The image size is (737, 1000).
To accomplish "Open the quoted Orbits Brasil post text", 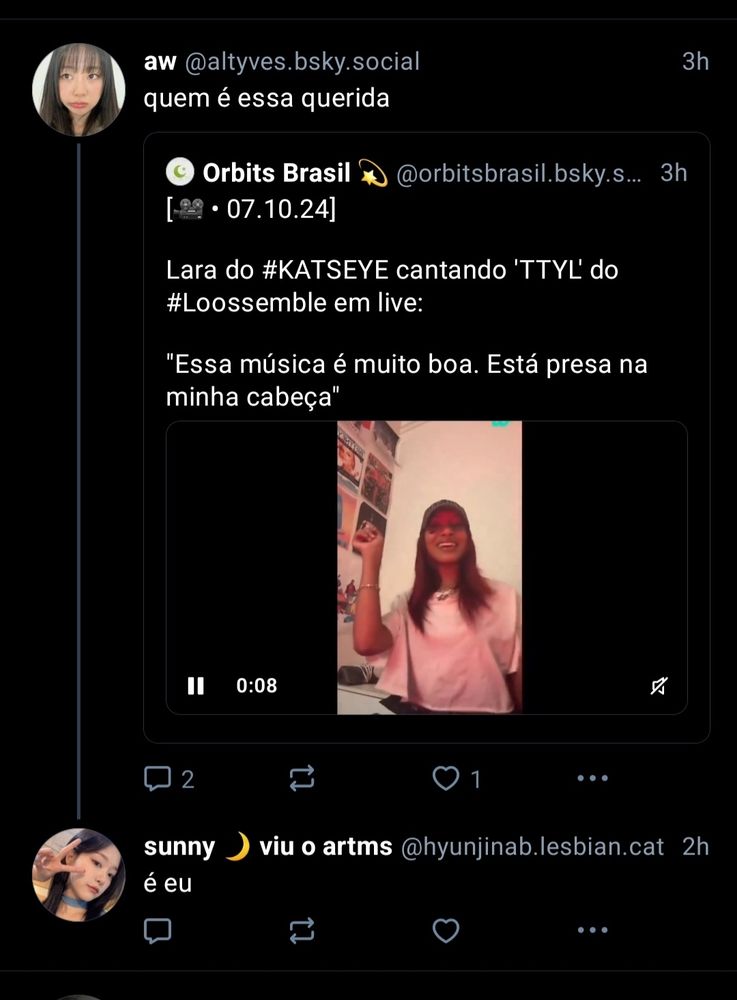I will 407,333.
